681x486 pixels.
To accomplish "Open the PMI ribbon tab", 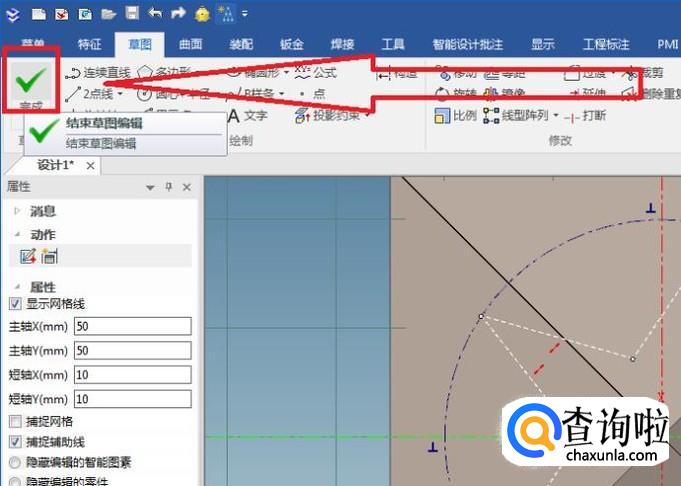I will [668, 44].
